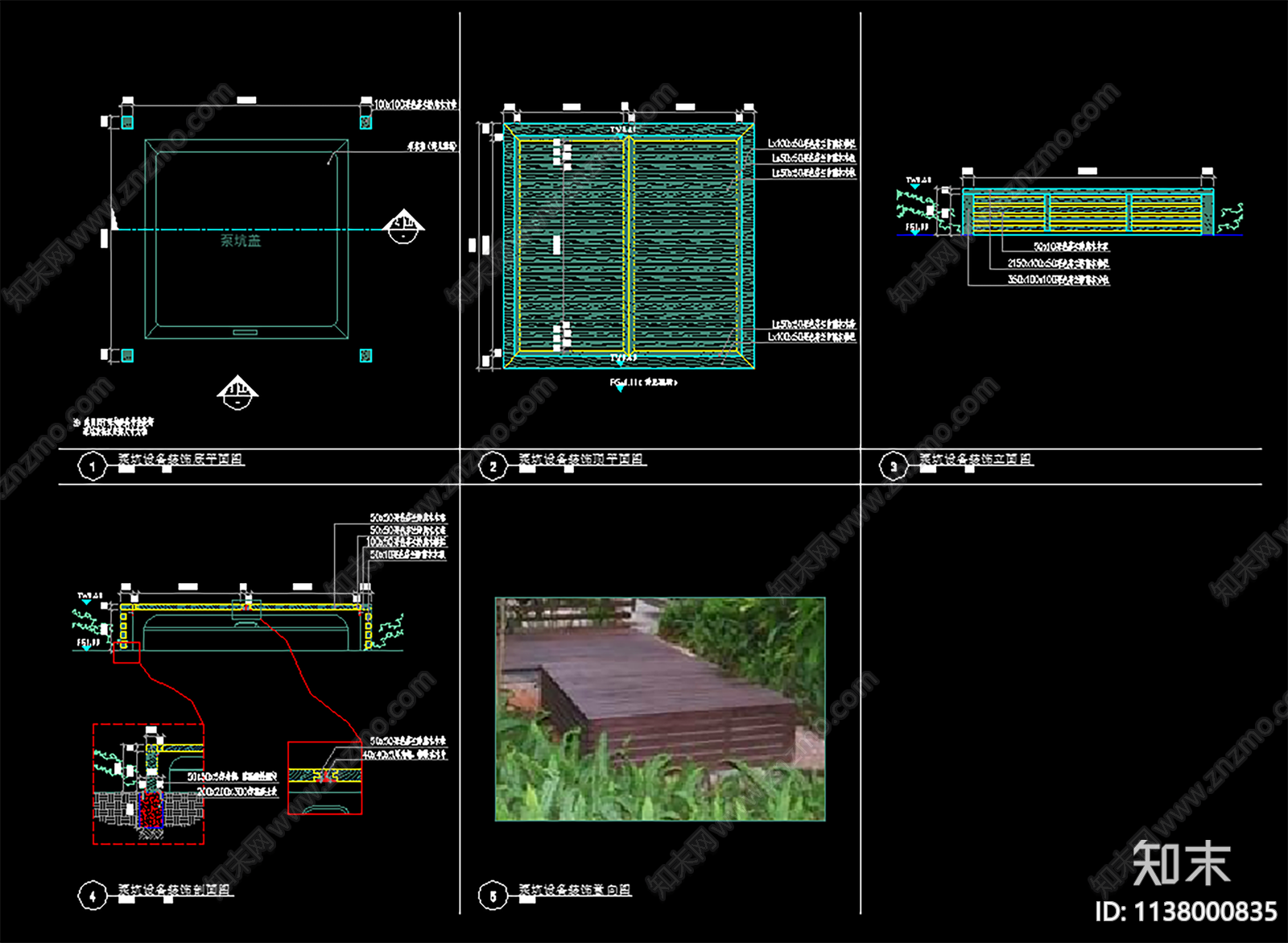This screenshot has height=943, width=1288.
Task: Click the small red callout box on section
Action: click(126, 652)
